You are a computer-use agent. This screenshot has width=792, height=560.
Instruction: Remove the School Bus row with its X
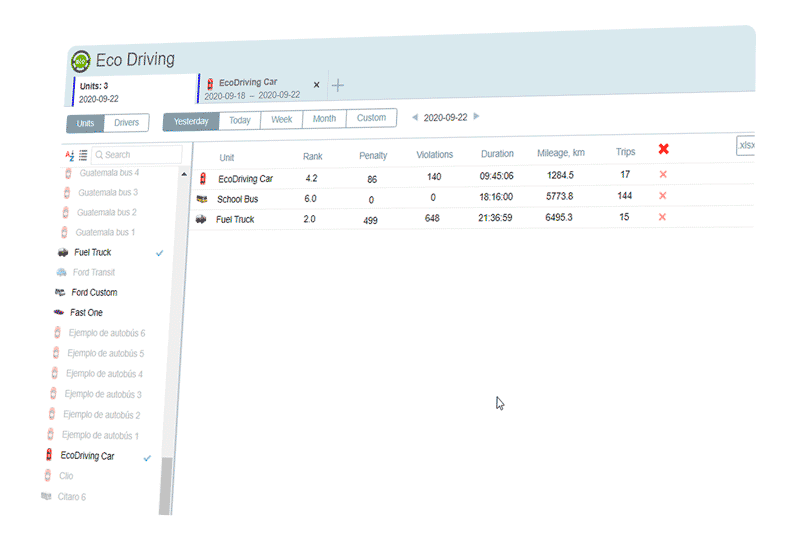click(662, 196)
